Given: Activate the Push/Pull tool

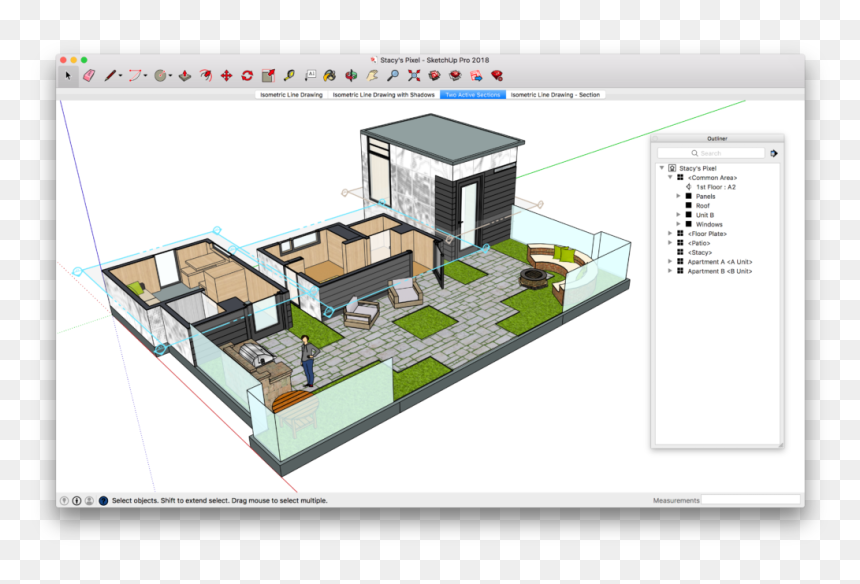Looking at the screenshot, I should click(x=185, y=76).
